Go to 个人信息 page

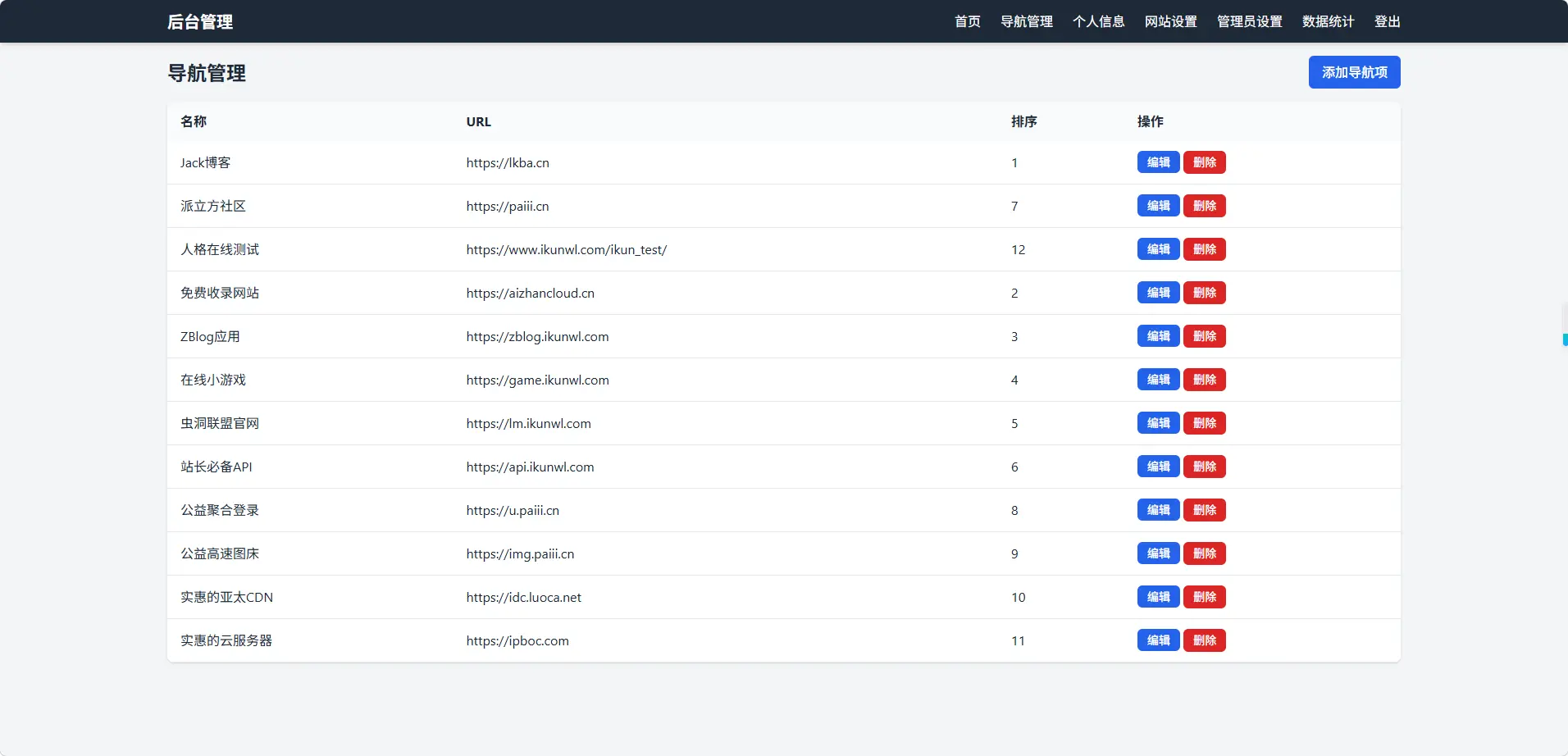click(1098, 21)
